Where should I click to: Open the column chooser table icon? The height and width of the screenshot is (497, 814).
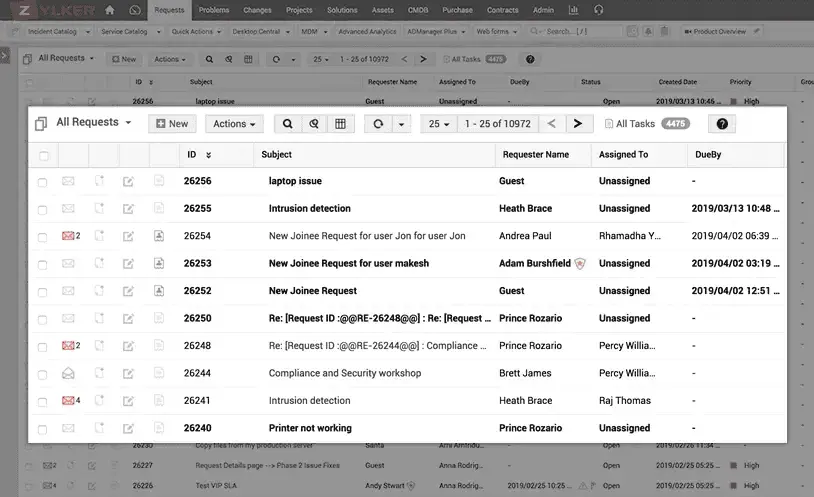340,124
